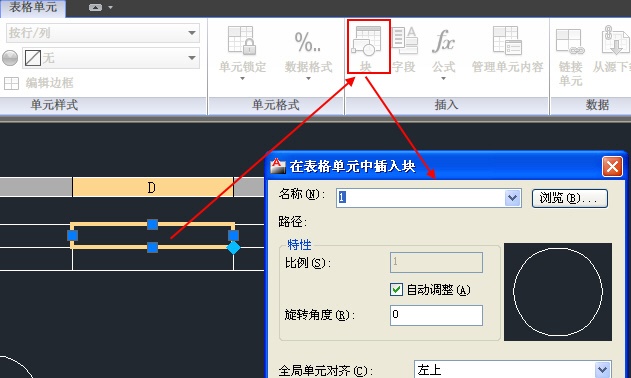Click the table column D header

[x=153, y=187]
